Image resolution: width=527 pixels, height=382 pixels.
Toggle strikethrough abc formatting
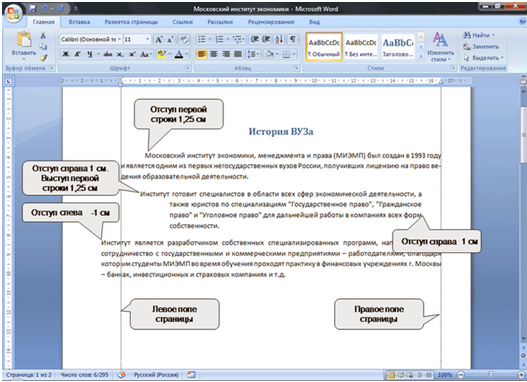(x=108, y=54)
